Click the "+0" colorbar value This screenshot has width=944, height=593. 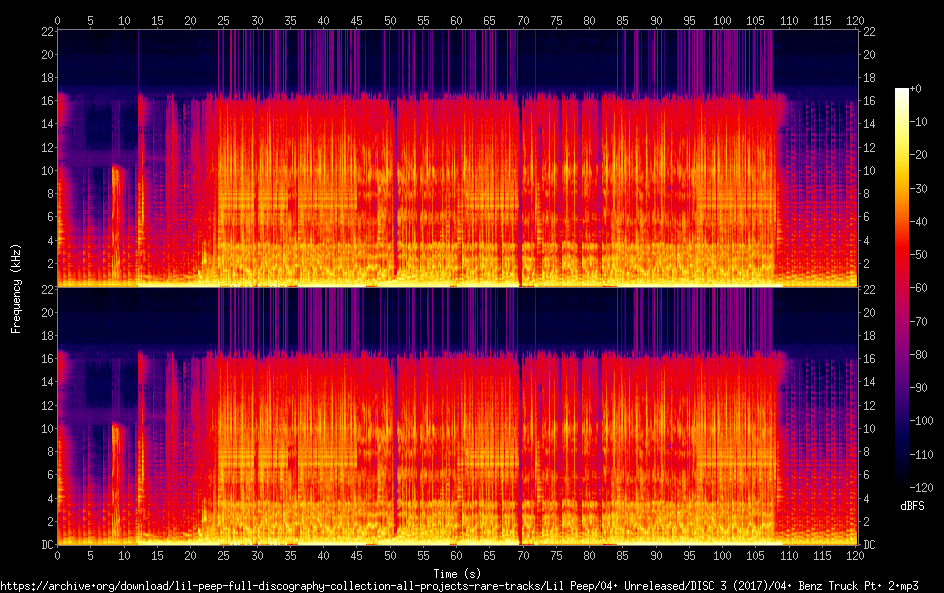[915, 88]
